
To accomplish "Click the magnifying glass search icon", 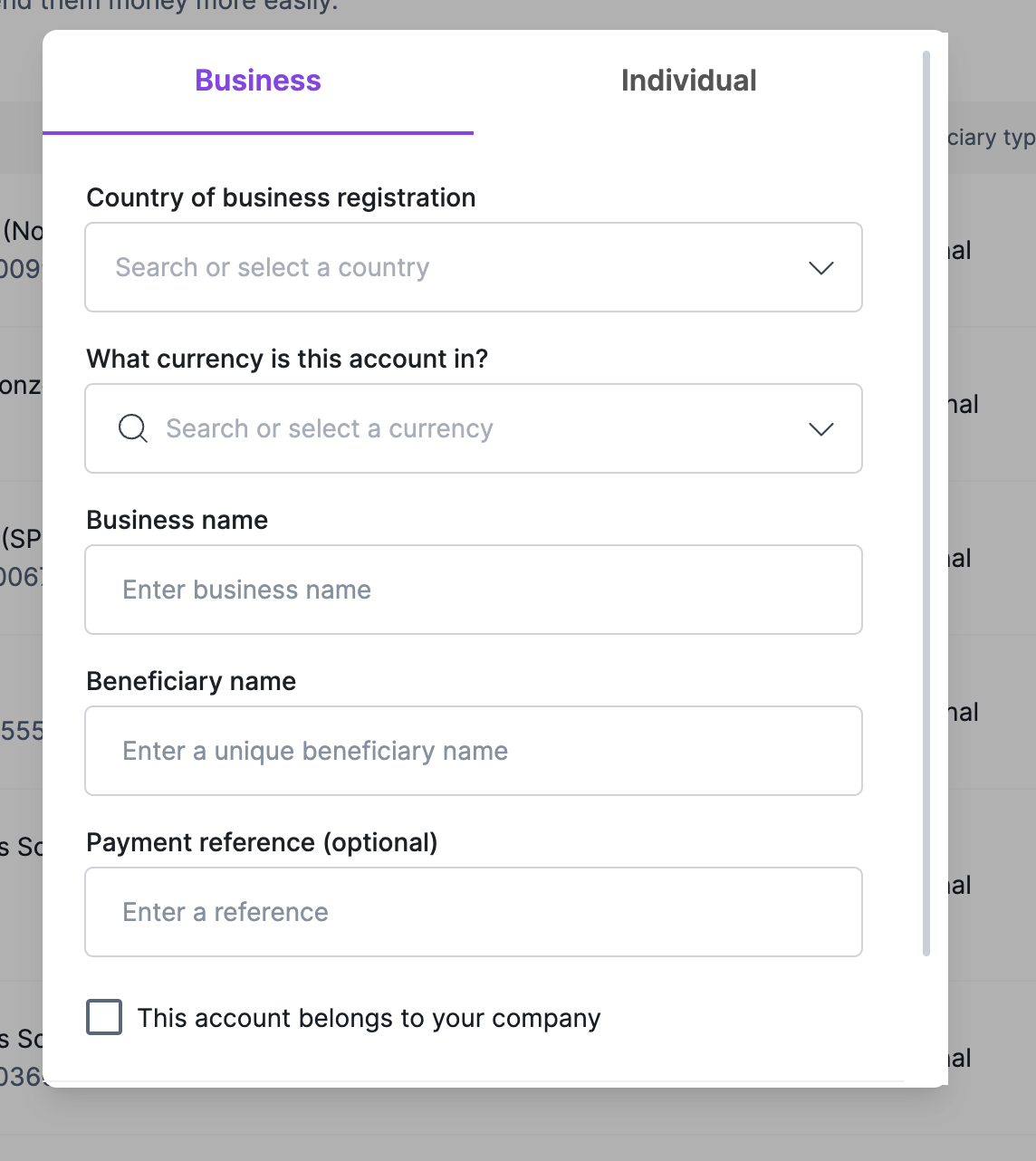I will pyautogui.click(x=133, y=428).
